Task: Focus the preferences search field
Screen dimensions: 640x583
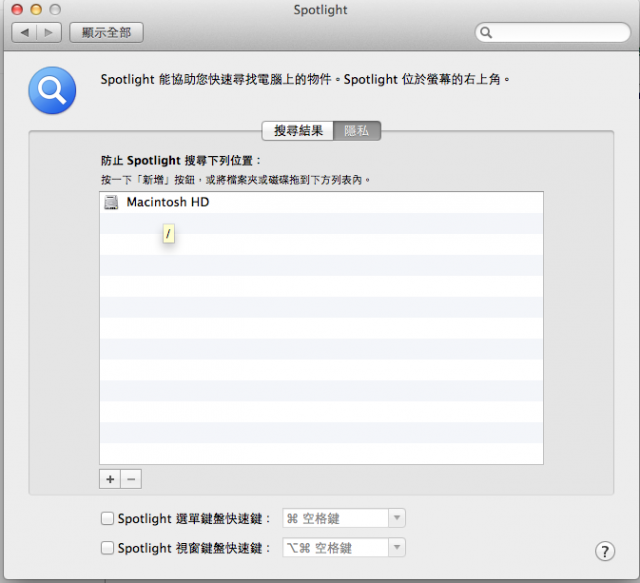Action: pos(553,32)
